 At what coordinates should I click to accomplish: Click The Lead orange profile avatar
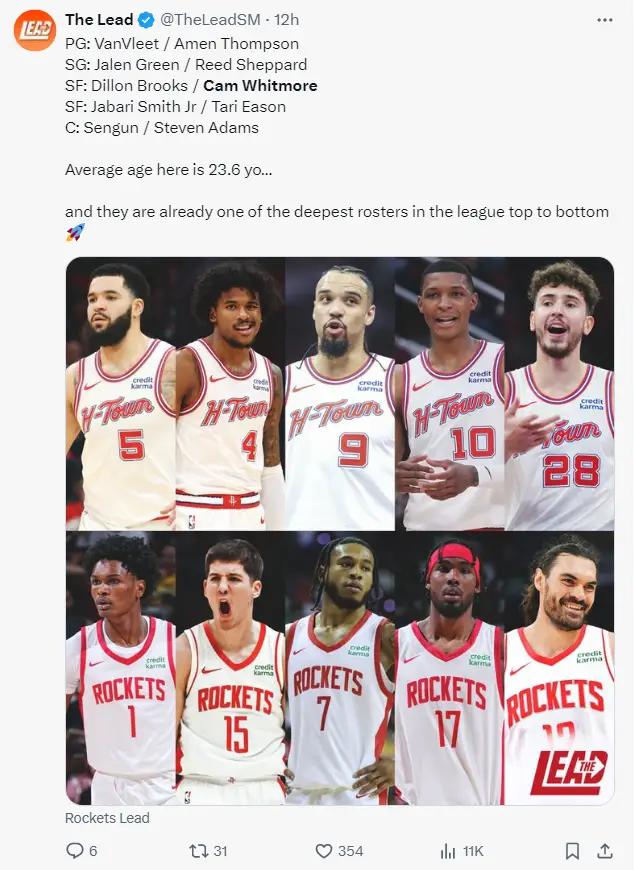click(x=35, y=30)
